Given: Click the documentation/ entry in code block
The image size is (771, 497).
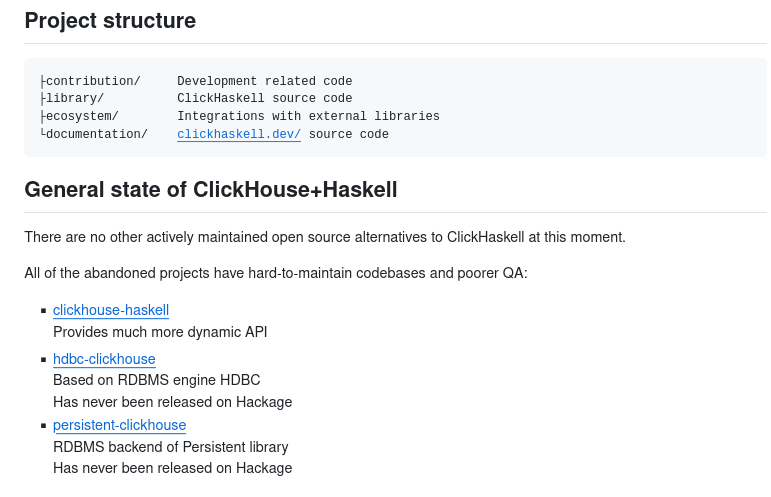Looking at the screenshot, I should (x=96, y=134).
